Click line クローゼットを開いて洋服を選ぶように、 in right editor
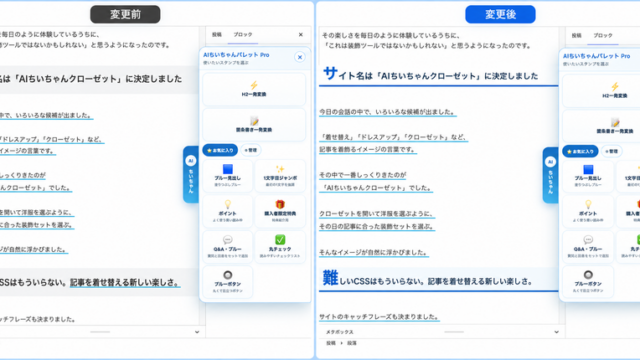The width and height of the screenshot is (640, 360). click(376, 214)
